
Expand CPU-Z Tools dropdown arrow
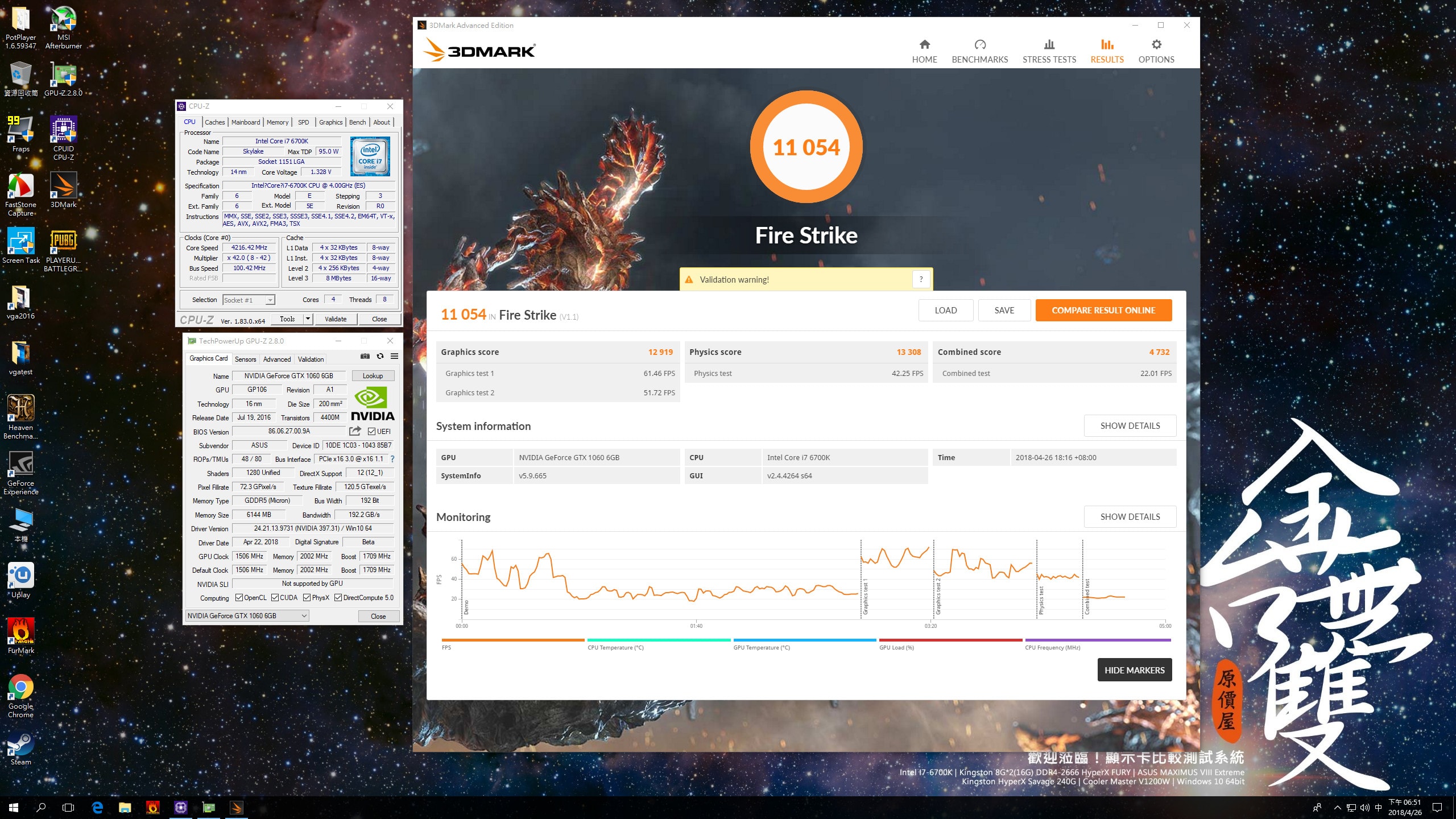point(308,319)
